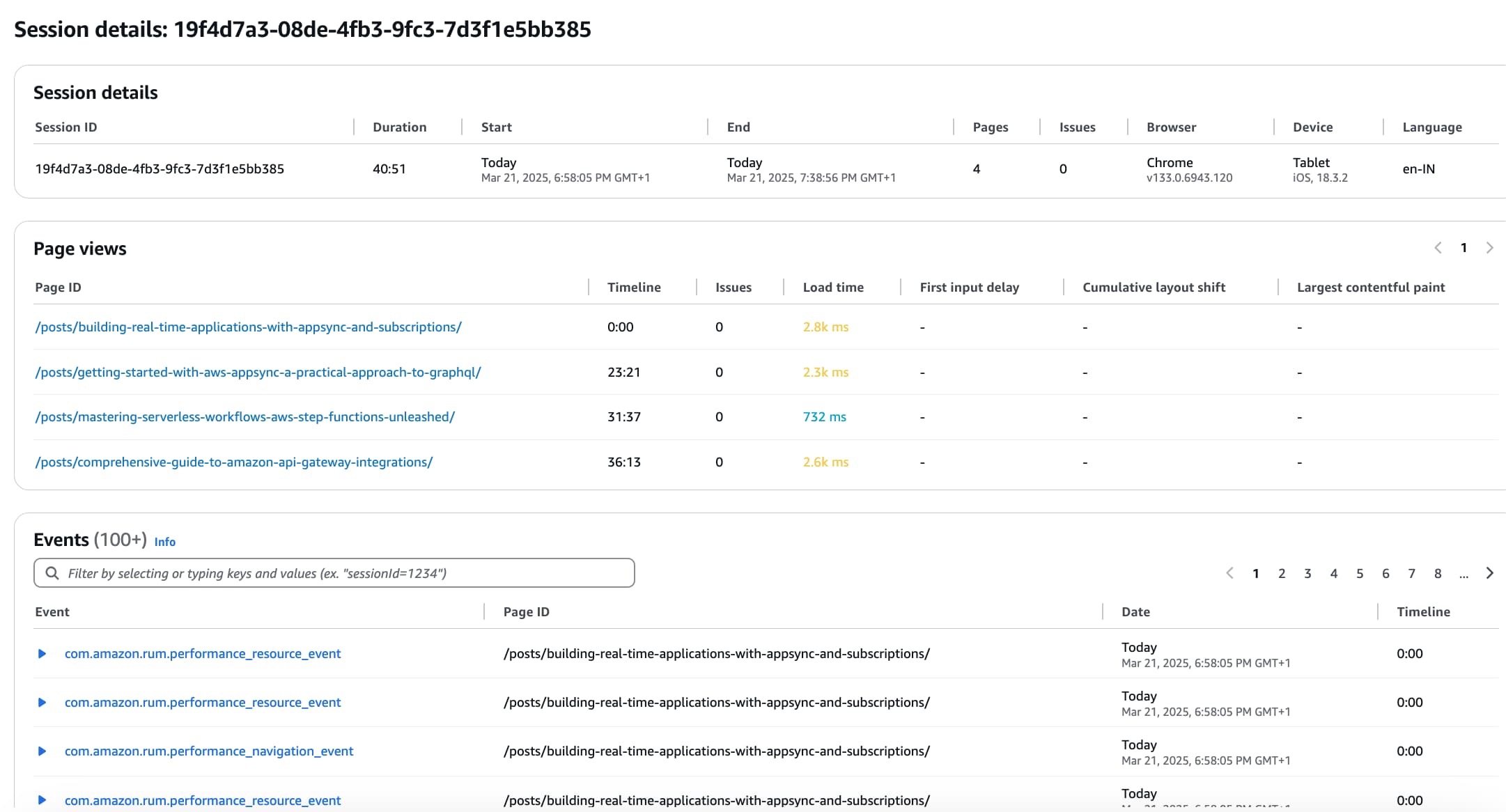Screen dimensions: 1506x812
Task: Go to Events page 8
Action: point(1438,574)
